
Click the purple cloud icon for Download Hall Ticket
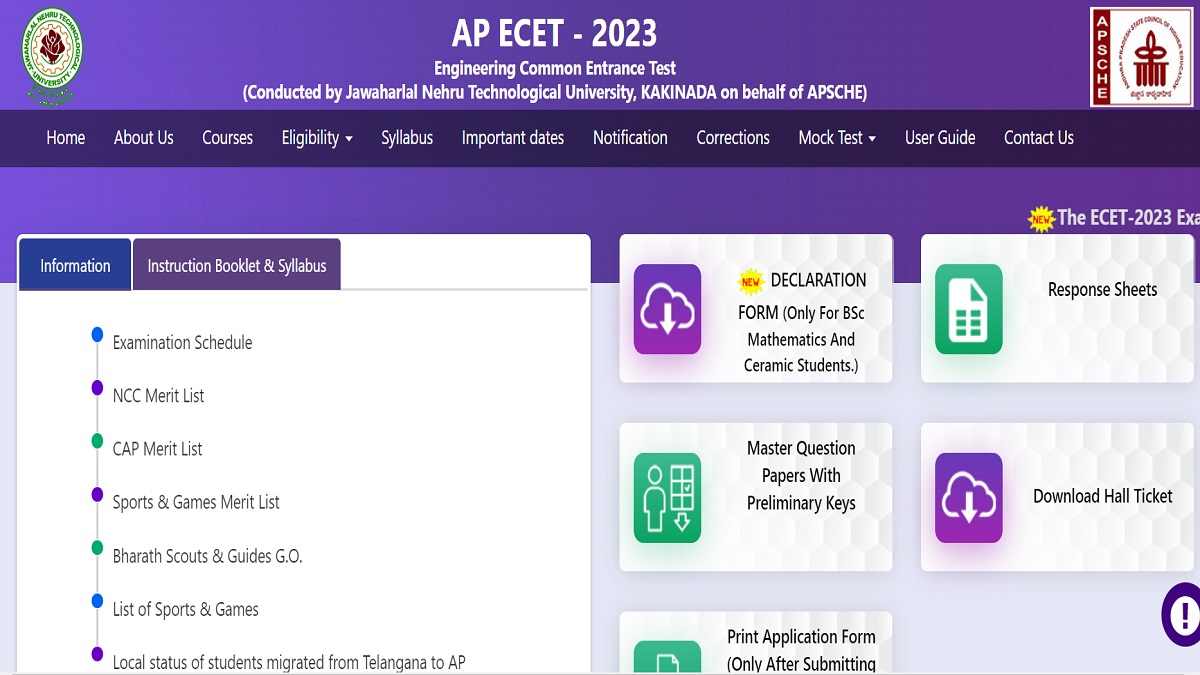968,498
